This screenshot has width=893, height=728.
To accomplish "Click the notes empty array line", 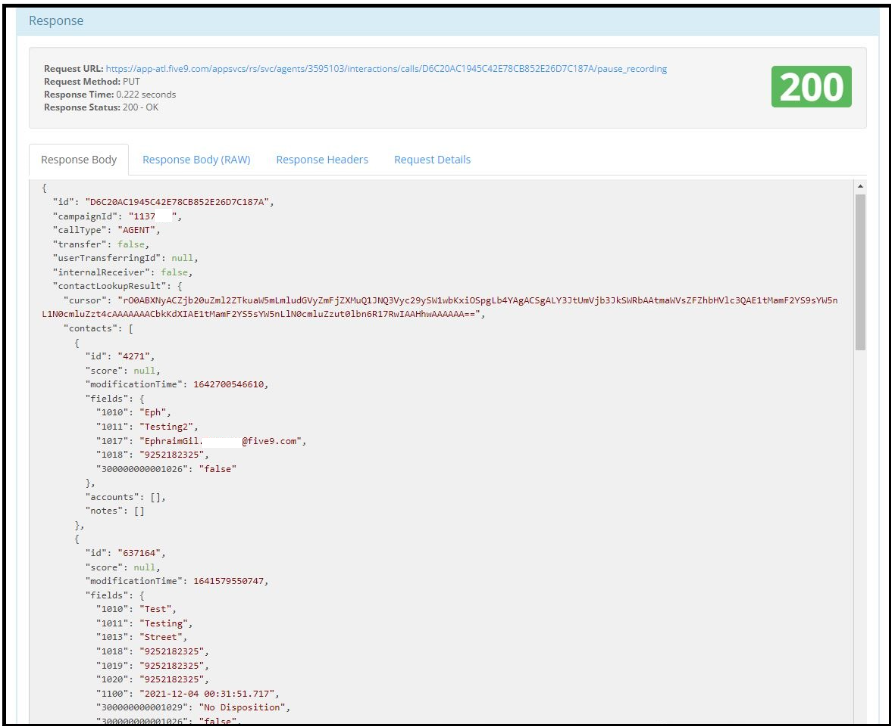I will pos(115,511).
